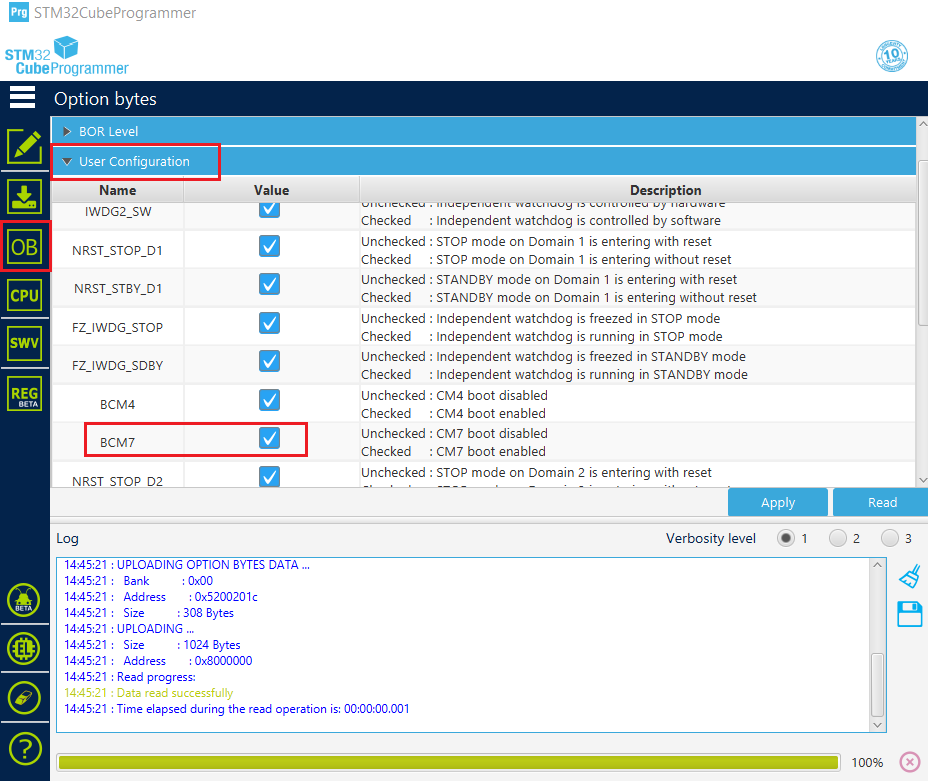Open the CPU view icon

[24, 295]
